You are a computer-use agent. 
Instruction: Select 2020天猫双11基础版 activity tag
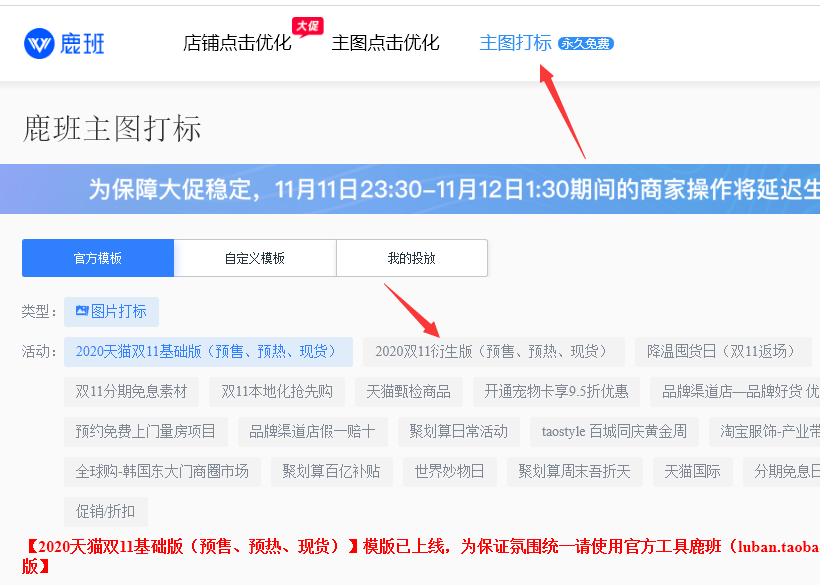tap(208, 352)
